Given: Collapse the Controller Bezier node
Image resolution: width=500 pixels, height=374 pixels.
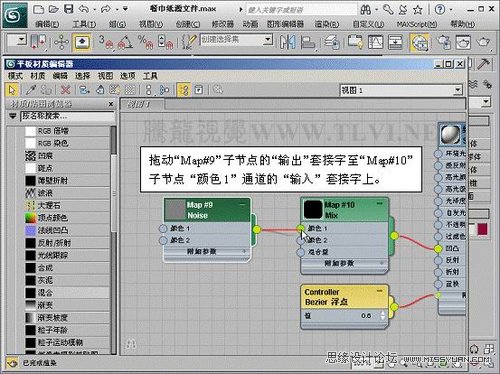Looking at the screenshot, I should [380, 291].
